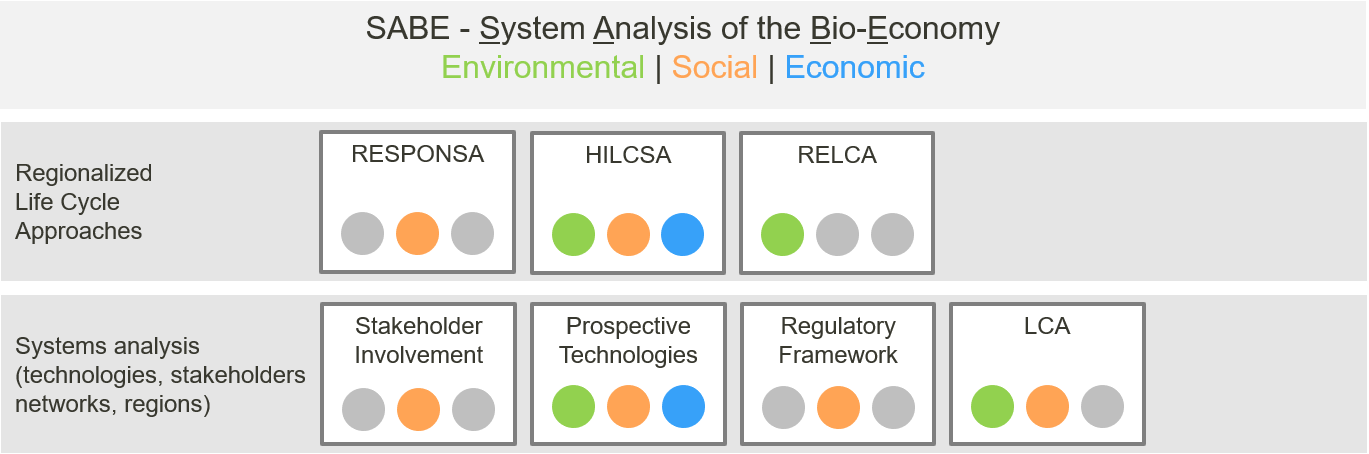Click the orange circle in the LCA box

[1047, 407]
